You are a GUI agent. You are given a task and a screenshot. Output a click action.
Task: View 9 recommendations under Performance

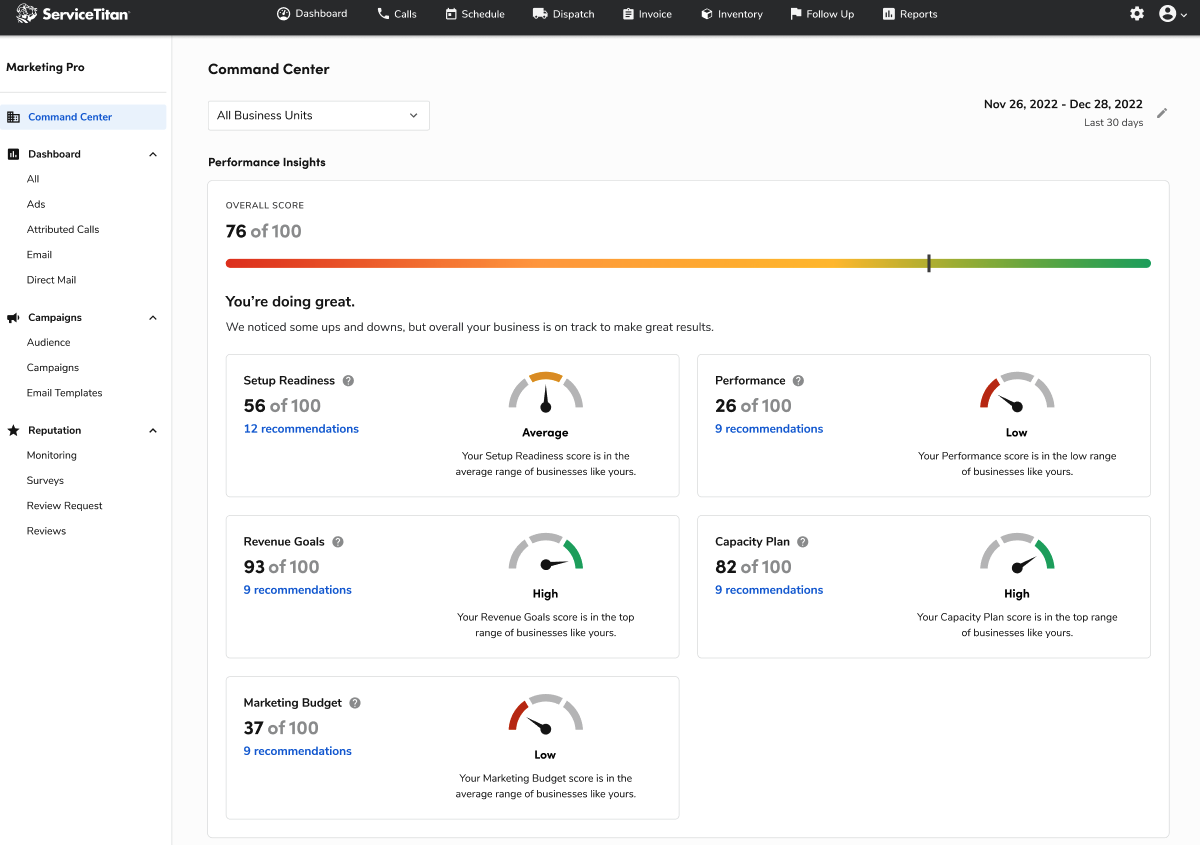769,429
